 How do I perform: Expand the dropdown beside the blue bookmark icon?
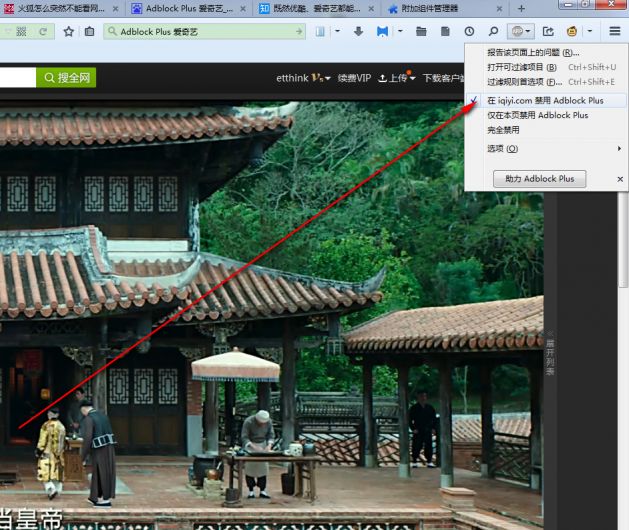click(400, 31)
